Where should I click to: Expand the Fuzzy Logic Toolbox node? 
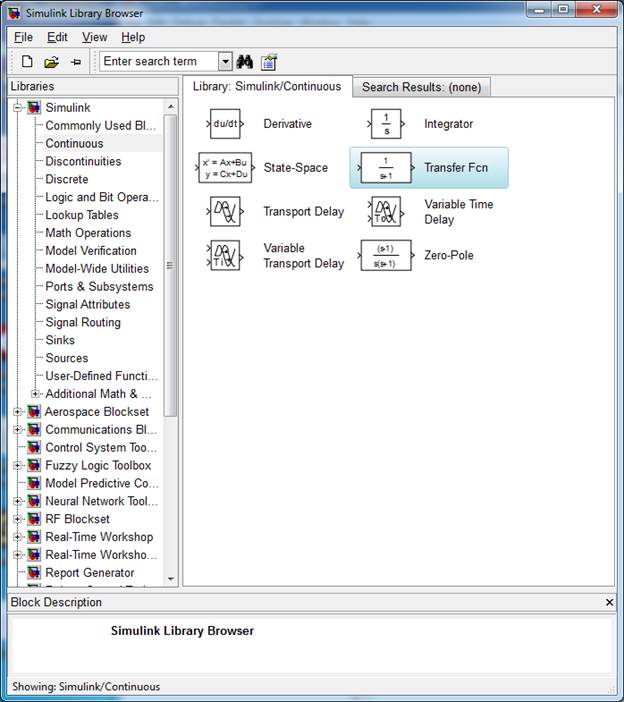[17, 465]
